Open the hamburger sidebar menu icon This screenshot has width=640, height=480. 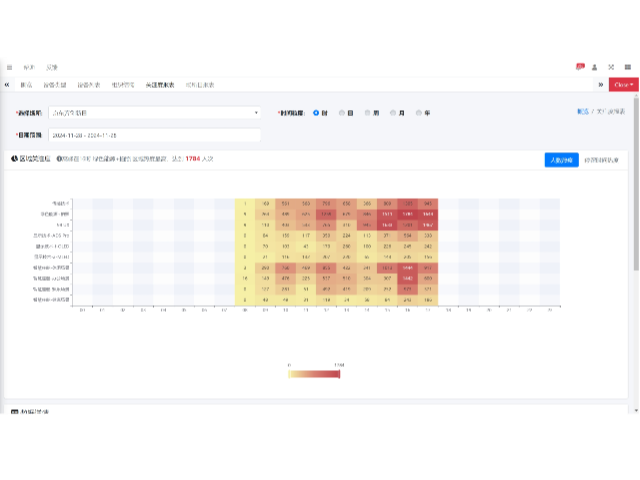coord(10,67)
